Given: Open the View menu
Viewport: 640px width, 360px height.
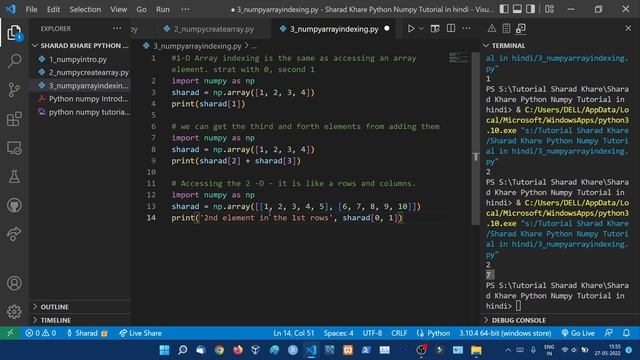Looking at the screenshot, I should [x=118, y=9].
